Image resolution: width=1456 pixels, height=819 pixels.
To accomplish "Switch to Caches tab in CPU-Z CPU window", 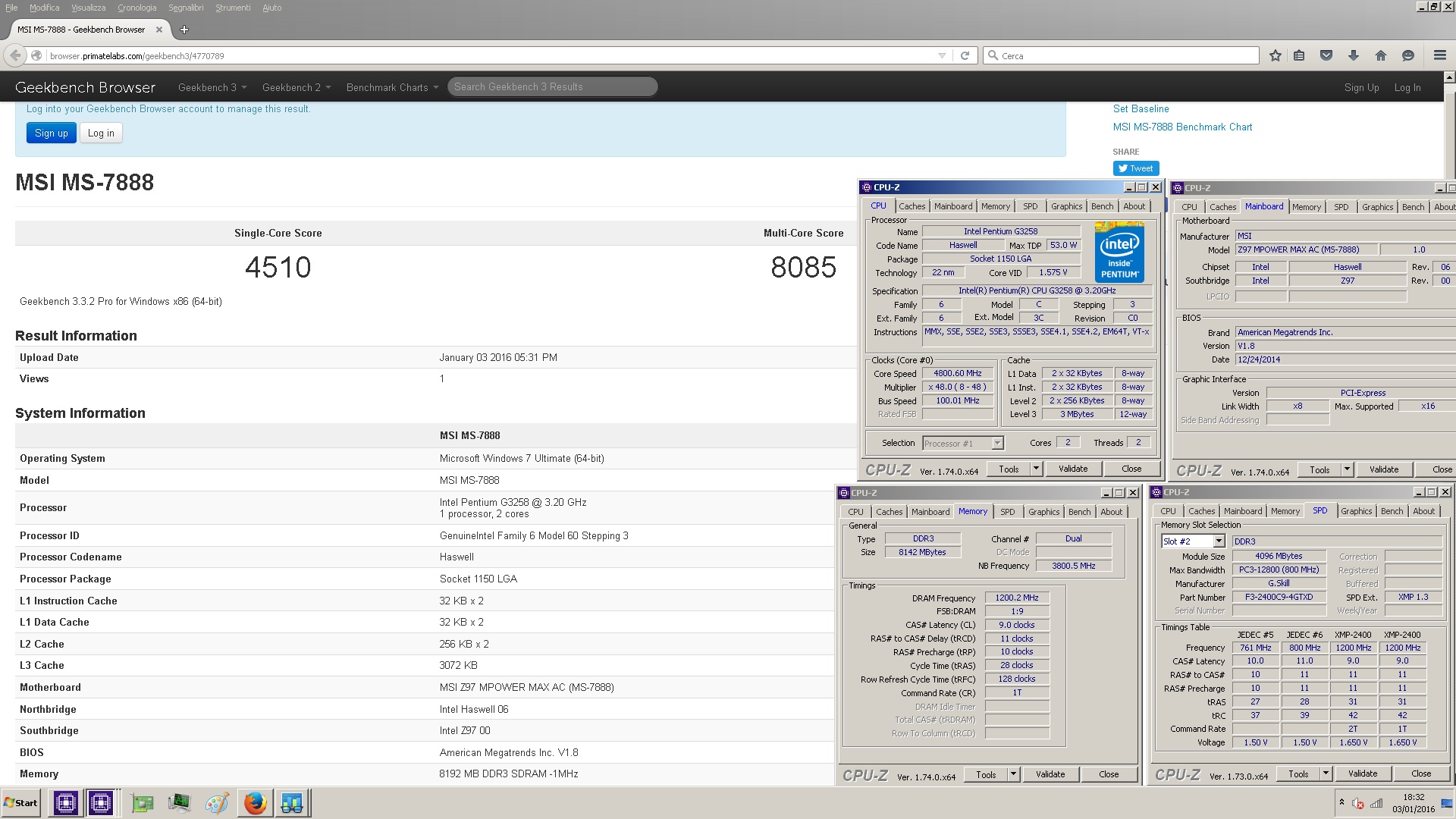I will 912,206.
